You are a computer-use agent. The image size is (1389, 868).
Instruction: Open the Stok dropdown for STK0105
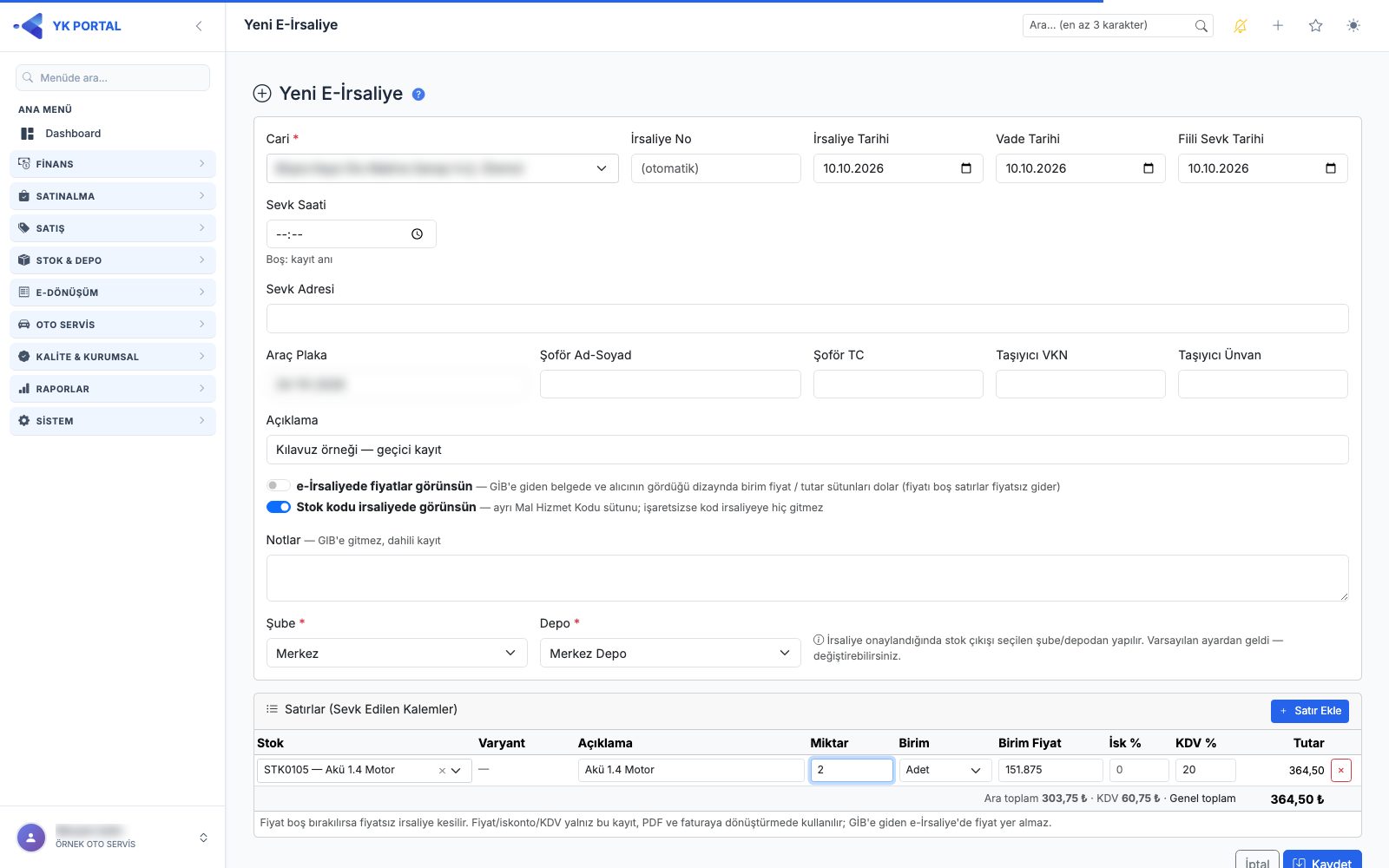(x=364, y=770)
